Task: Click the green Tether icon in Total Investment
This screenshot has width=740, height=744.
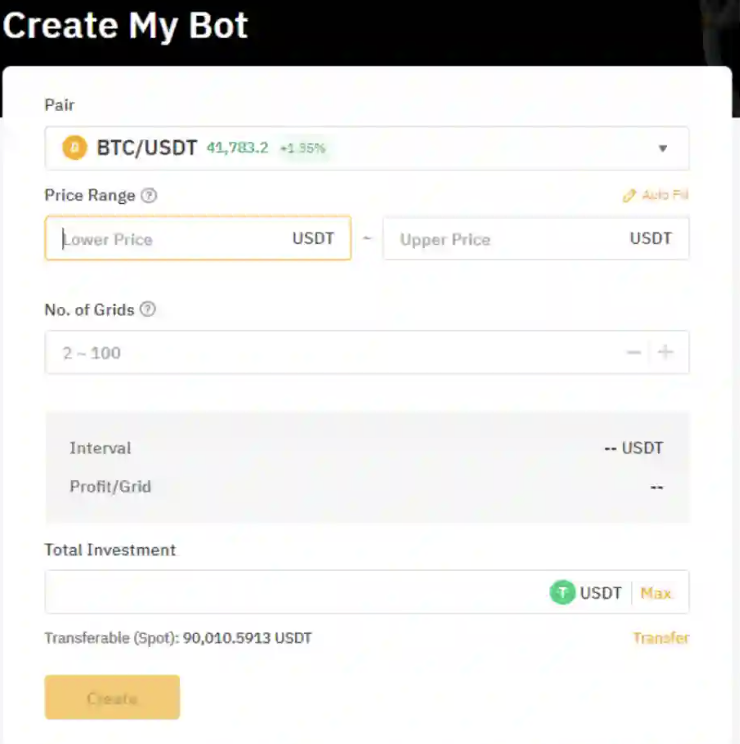Action: point(563,592)
